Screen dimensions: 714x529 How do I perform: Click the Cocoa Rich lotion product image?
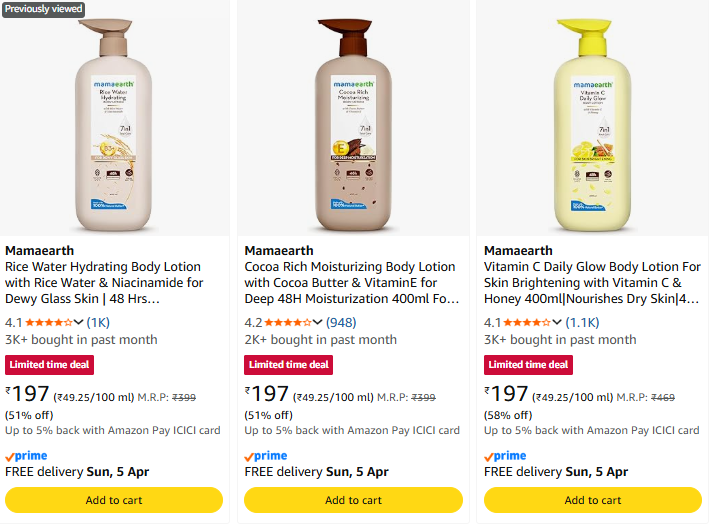353,118
